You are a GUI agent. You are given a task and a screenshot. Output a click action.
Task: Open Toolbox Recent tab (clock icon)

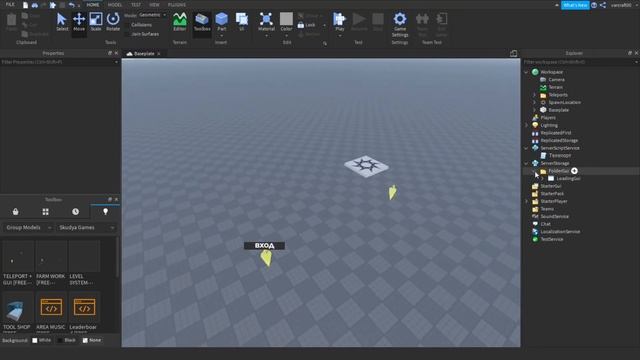tap(76, 211)
